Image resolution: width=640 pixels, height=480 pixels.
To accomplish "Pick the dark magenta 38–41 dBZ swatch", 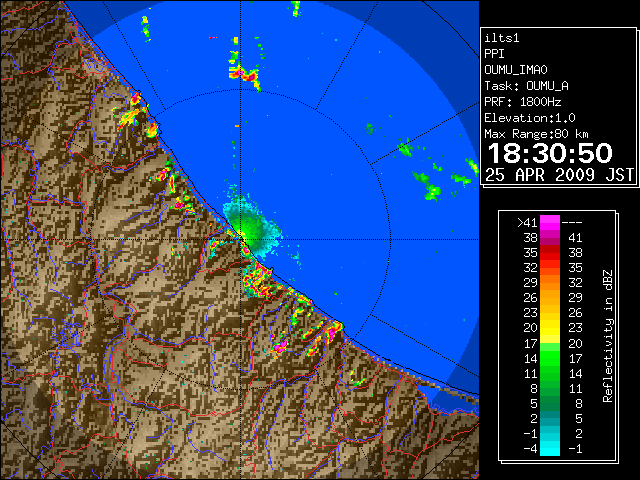I will tap(550, 238).
